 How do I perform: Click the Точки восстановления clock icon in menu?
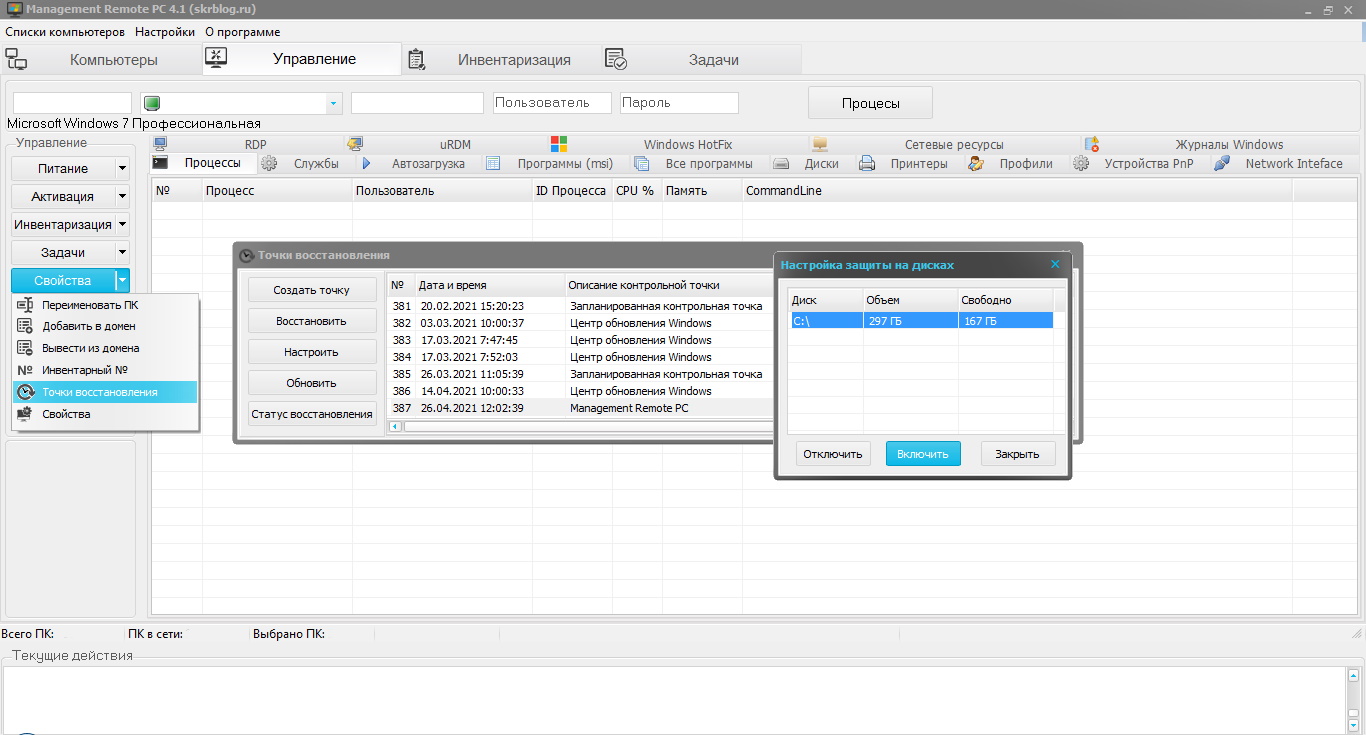26,392
